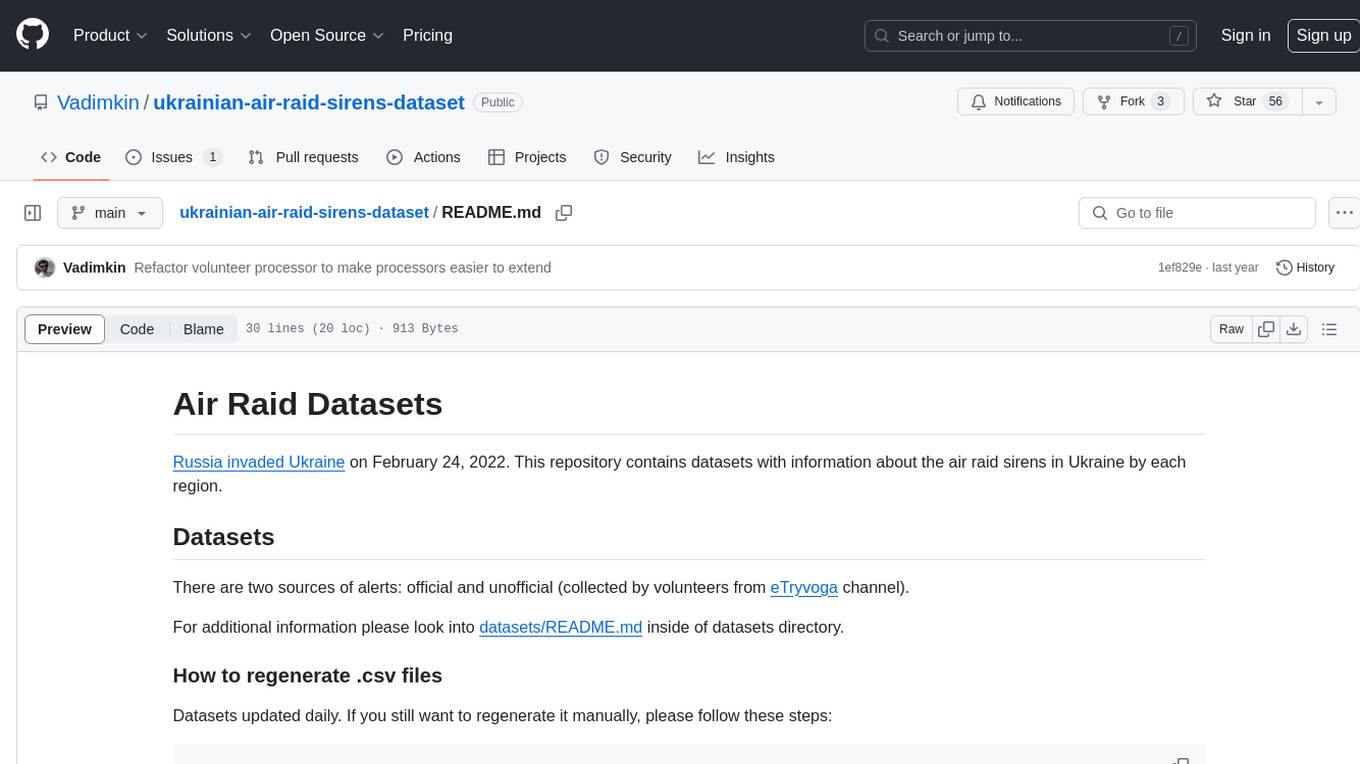Click the Notifications bell button
The width and height of the screenshot is (1360, 764).
pyautogui.click(x=1016, y=102)
